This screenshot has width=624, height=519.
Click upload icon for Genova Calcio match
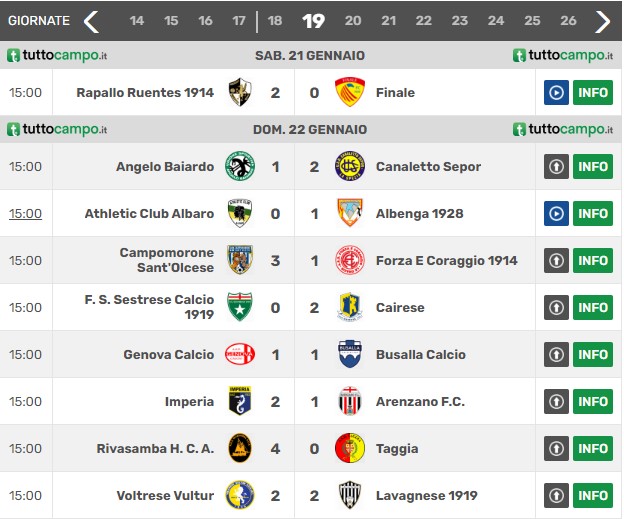(x=556, y=354)
